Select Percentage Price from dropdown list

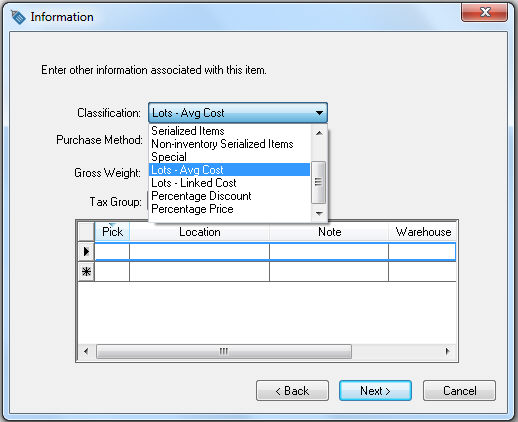192,209
